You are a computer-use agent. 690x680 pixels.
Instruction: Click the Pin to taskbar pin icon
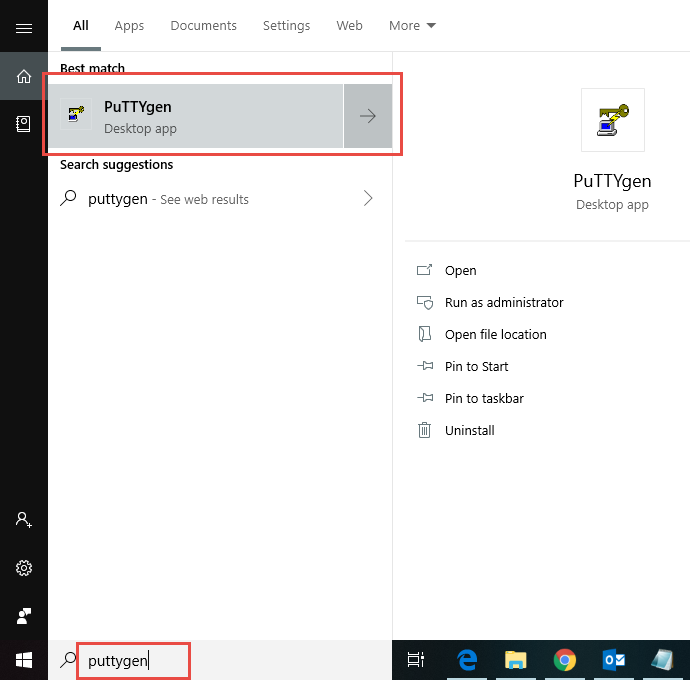click(x=425, y=398)
